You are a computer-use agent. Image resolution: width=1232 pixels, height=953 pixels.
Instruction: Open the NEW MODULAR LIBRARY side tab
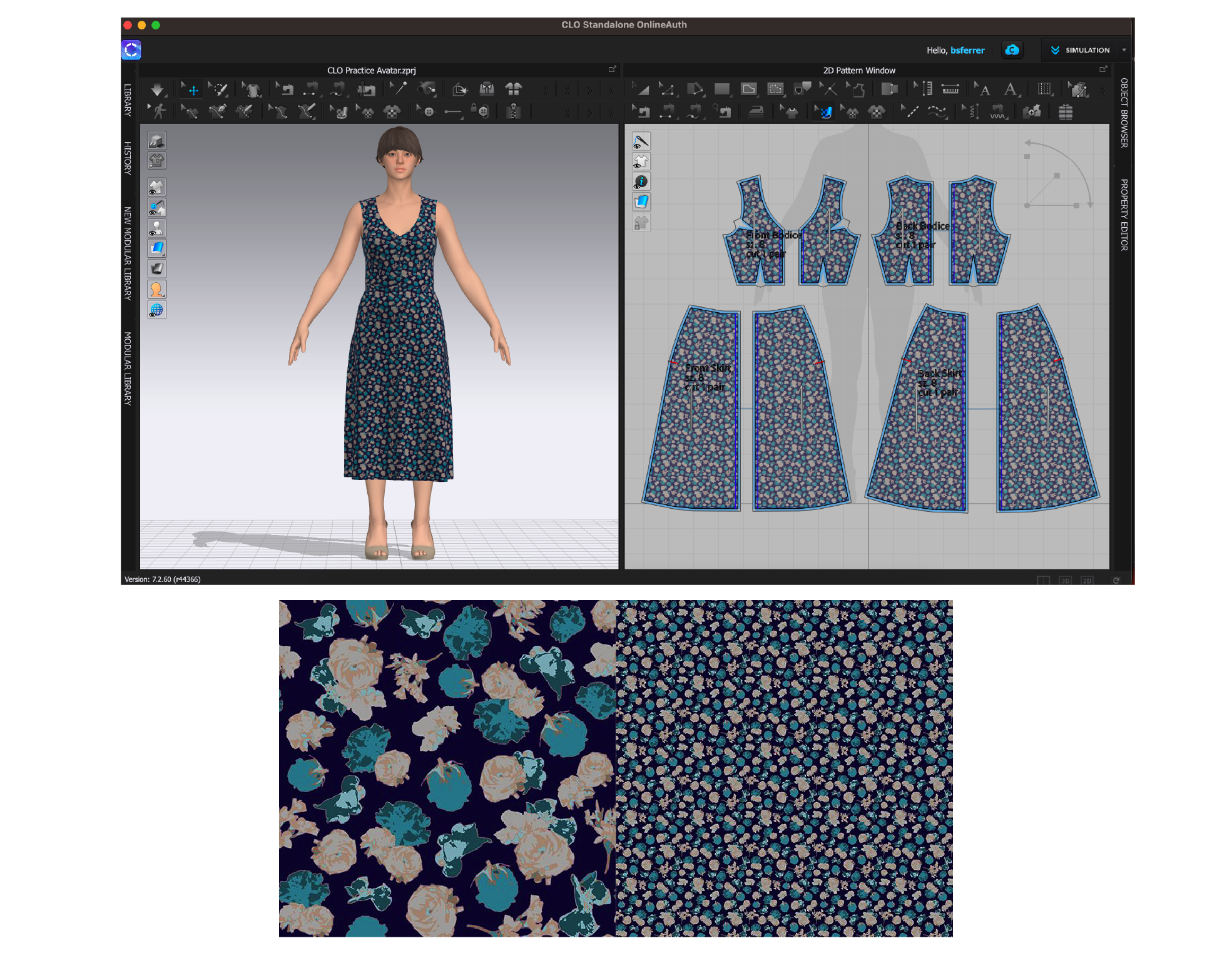[x=128, y=253]
